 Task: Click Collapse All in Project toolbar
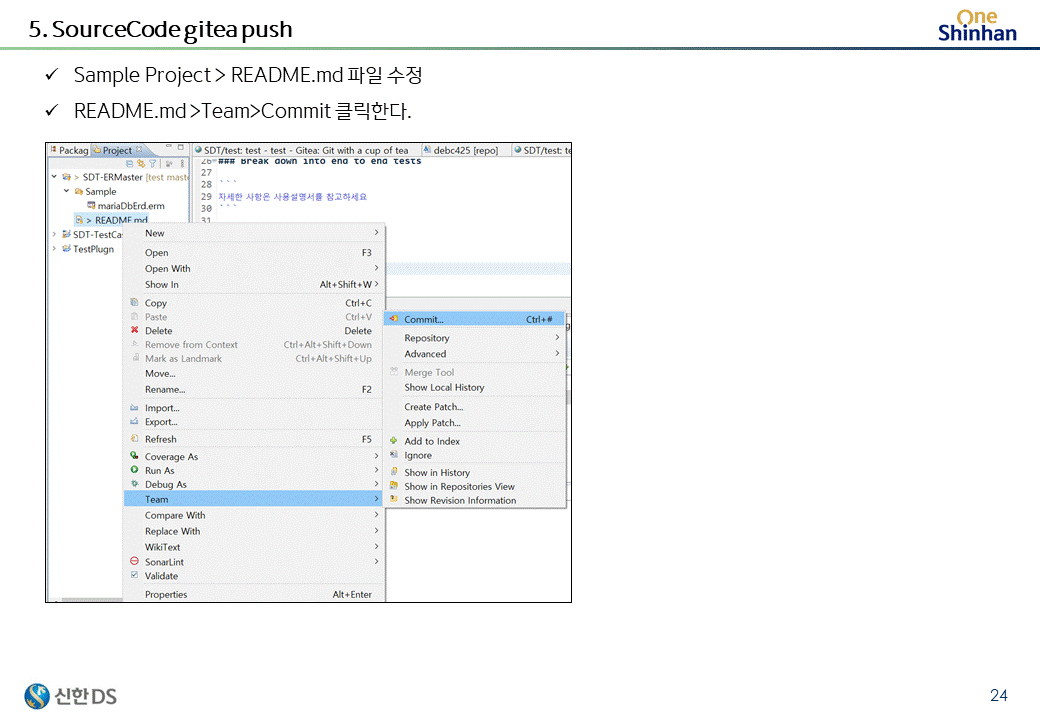pyautogui.click(x=129, y=163)
